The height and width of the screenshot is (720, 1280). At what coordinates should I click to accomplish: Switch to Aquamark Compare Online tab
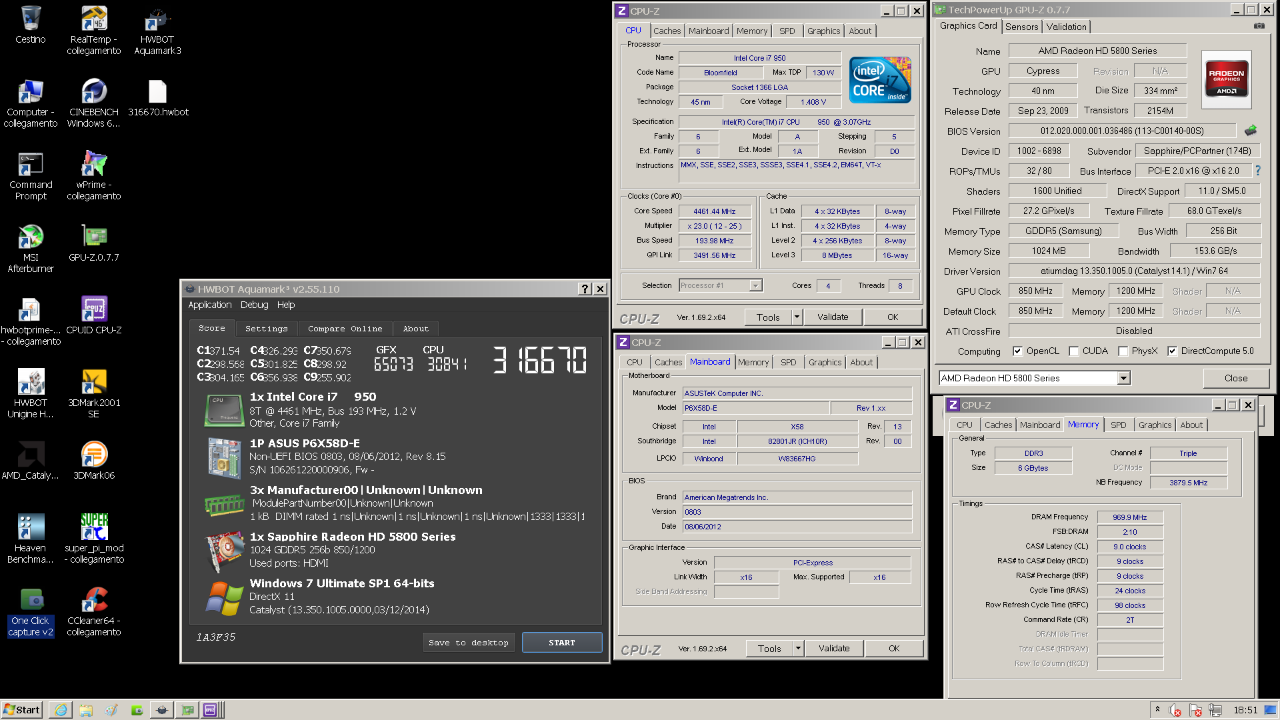pos(345,328)
